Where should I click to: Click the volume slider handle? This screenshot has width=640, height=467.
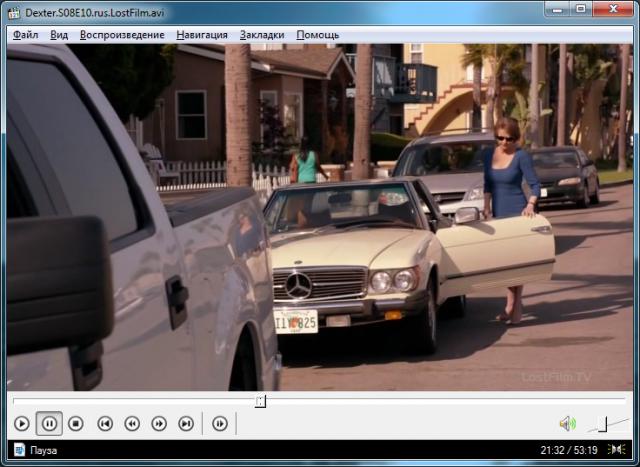pos(602,424)
